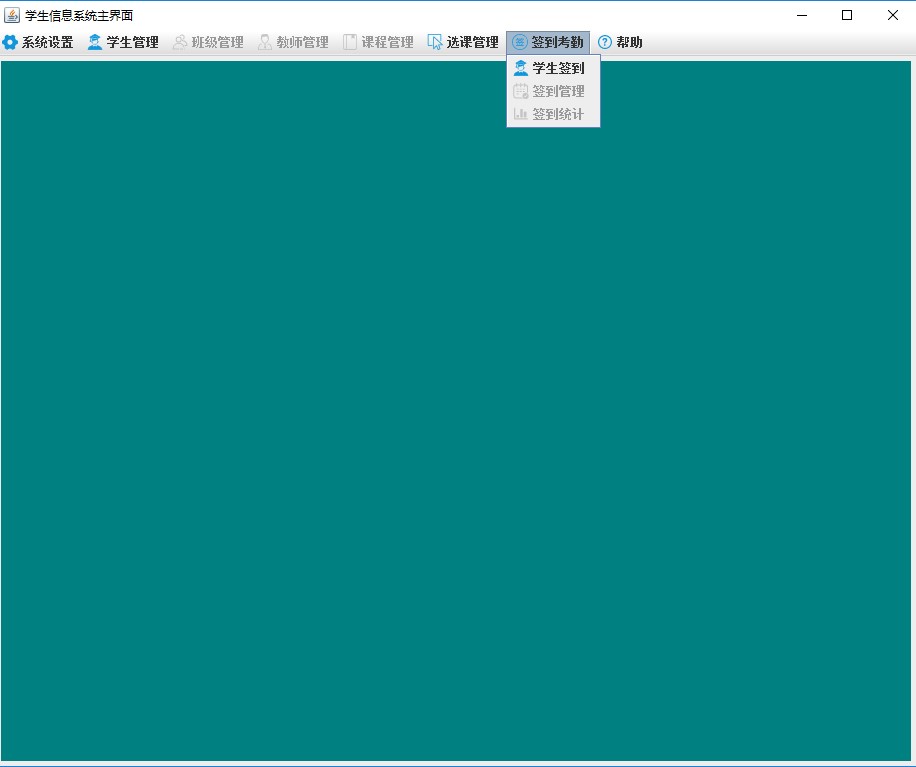Open the 帮助 menu
The image size is (916, 767).
click(620, 42)
